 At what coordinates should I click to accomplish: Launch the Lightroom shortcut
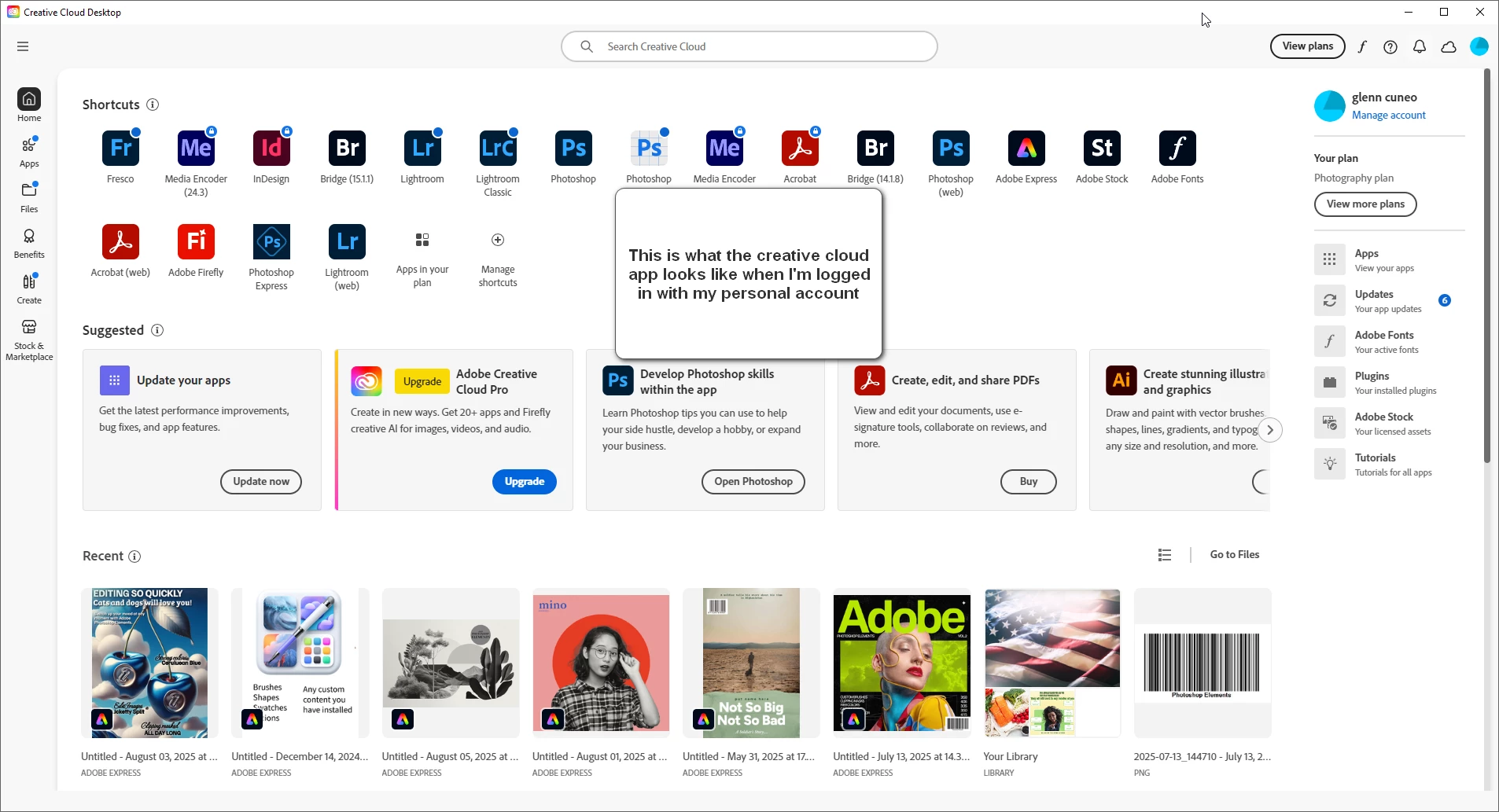coord(422,149)
